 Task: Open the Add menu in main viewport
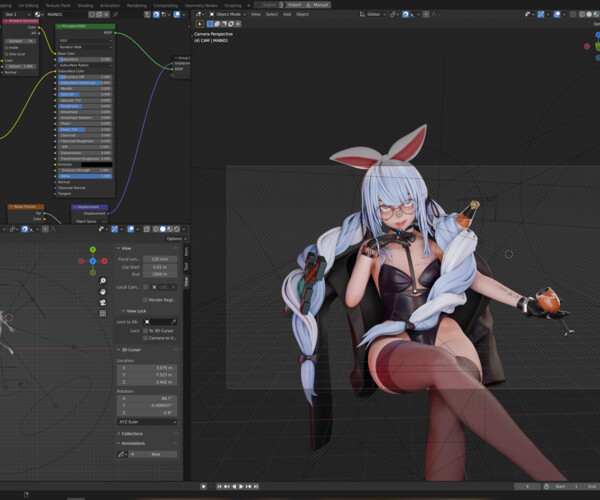(x=287, y=15)
